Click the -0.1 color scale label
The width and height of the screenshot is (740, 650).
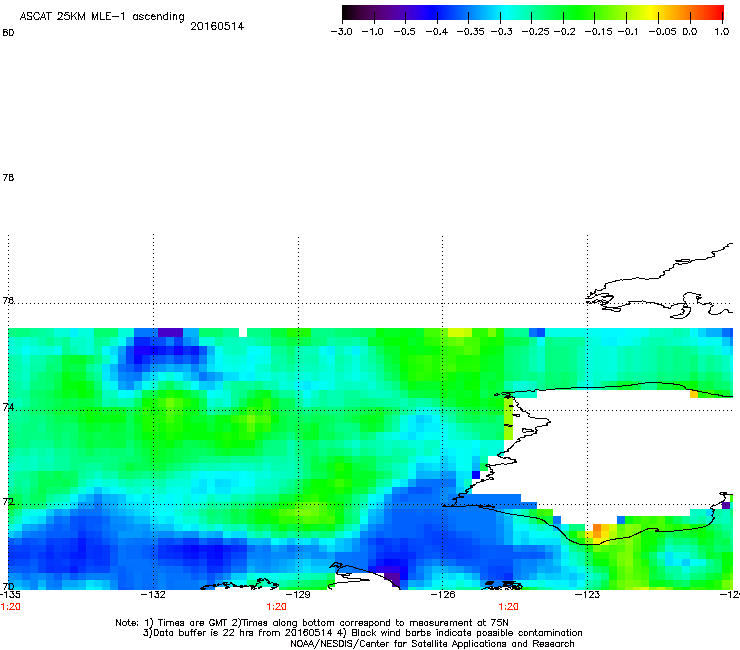click(x=627, y=32)
